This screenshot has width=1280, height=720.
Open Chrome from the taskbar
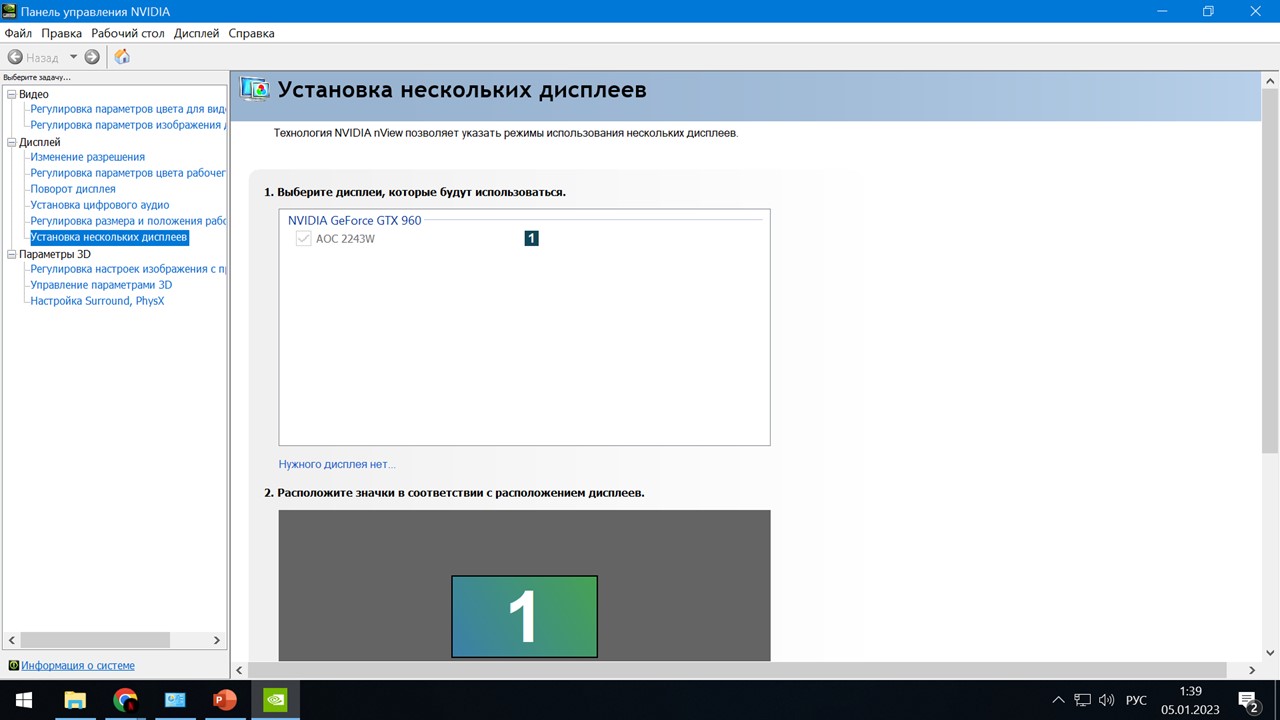point(125,700)
